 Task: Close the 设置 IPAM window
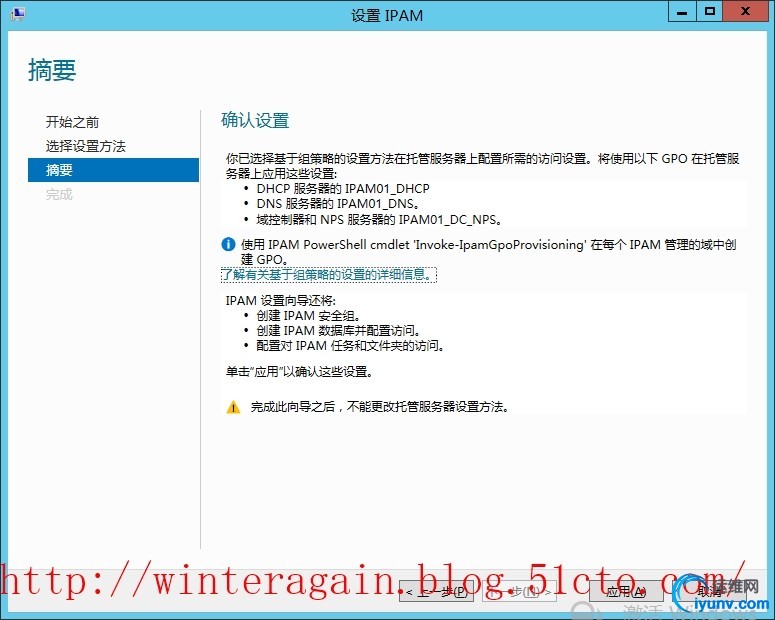click(746, 12)
